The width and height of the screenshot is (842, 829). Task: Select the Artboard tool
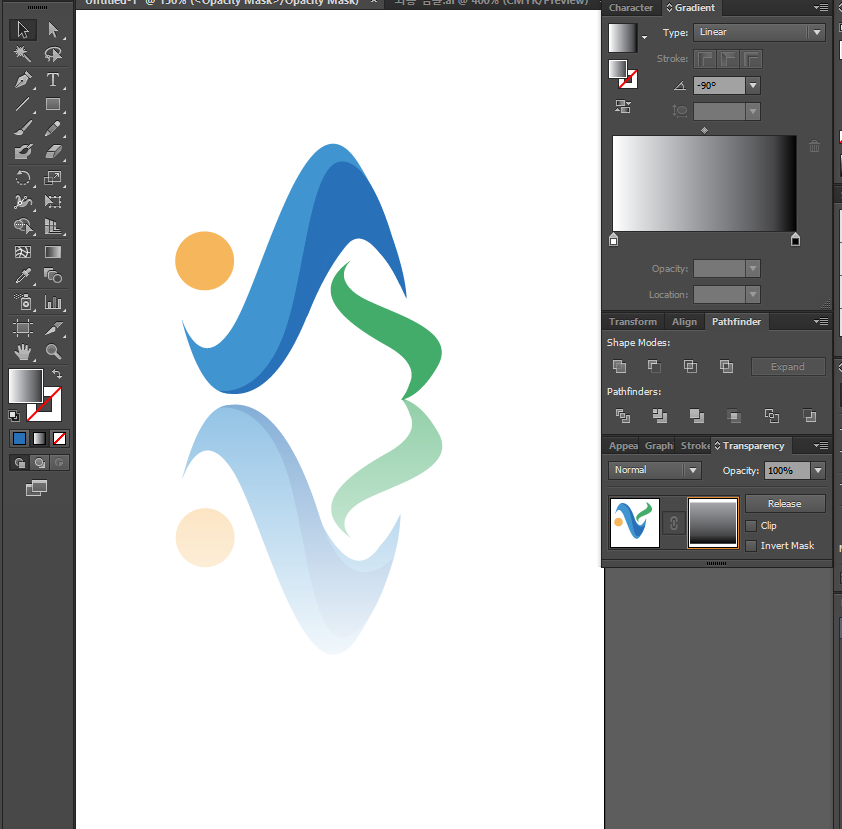point(23,328)
